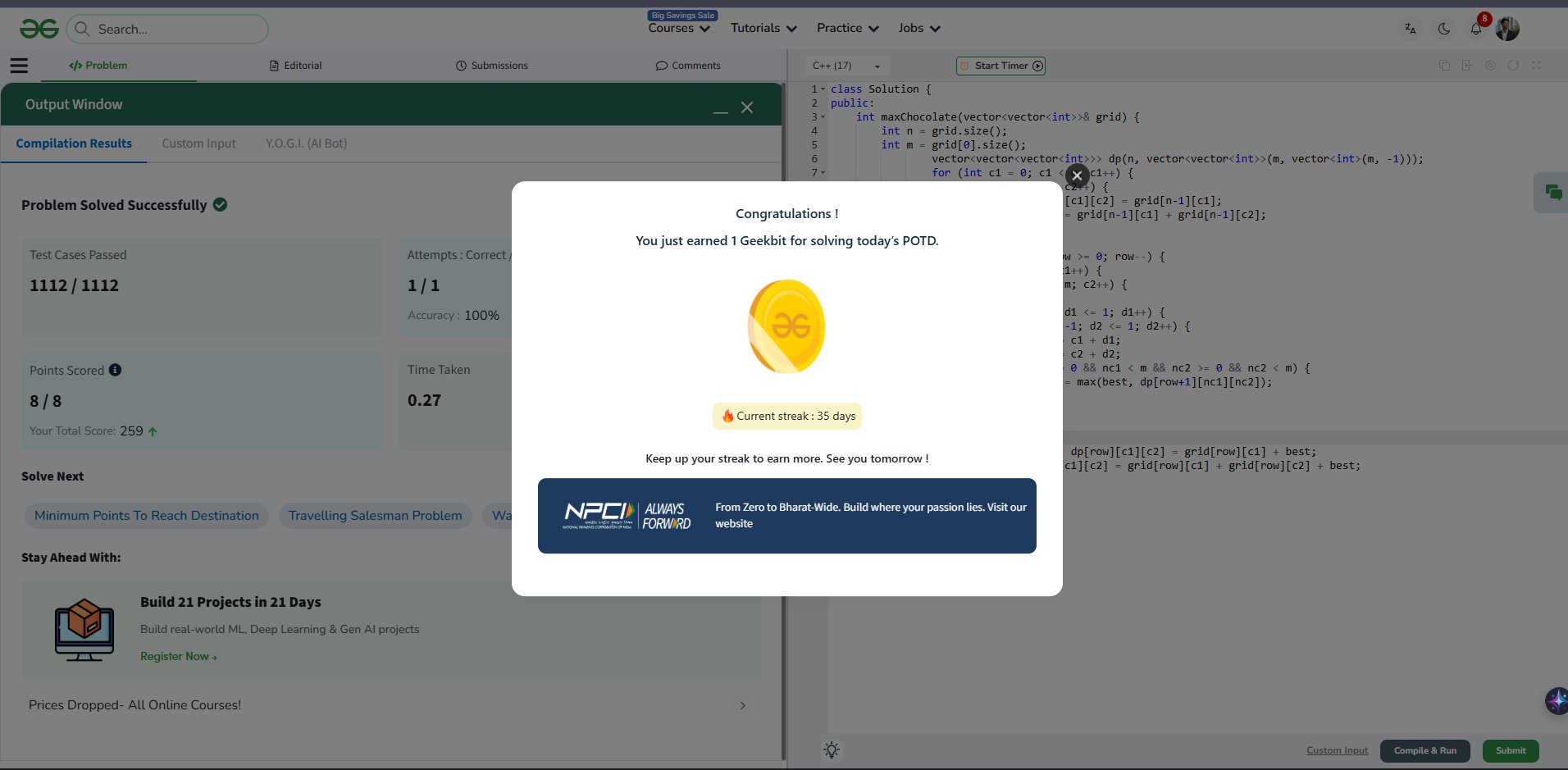Minimize the Output Window

[x=721, y=110]
